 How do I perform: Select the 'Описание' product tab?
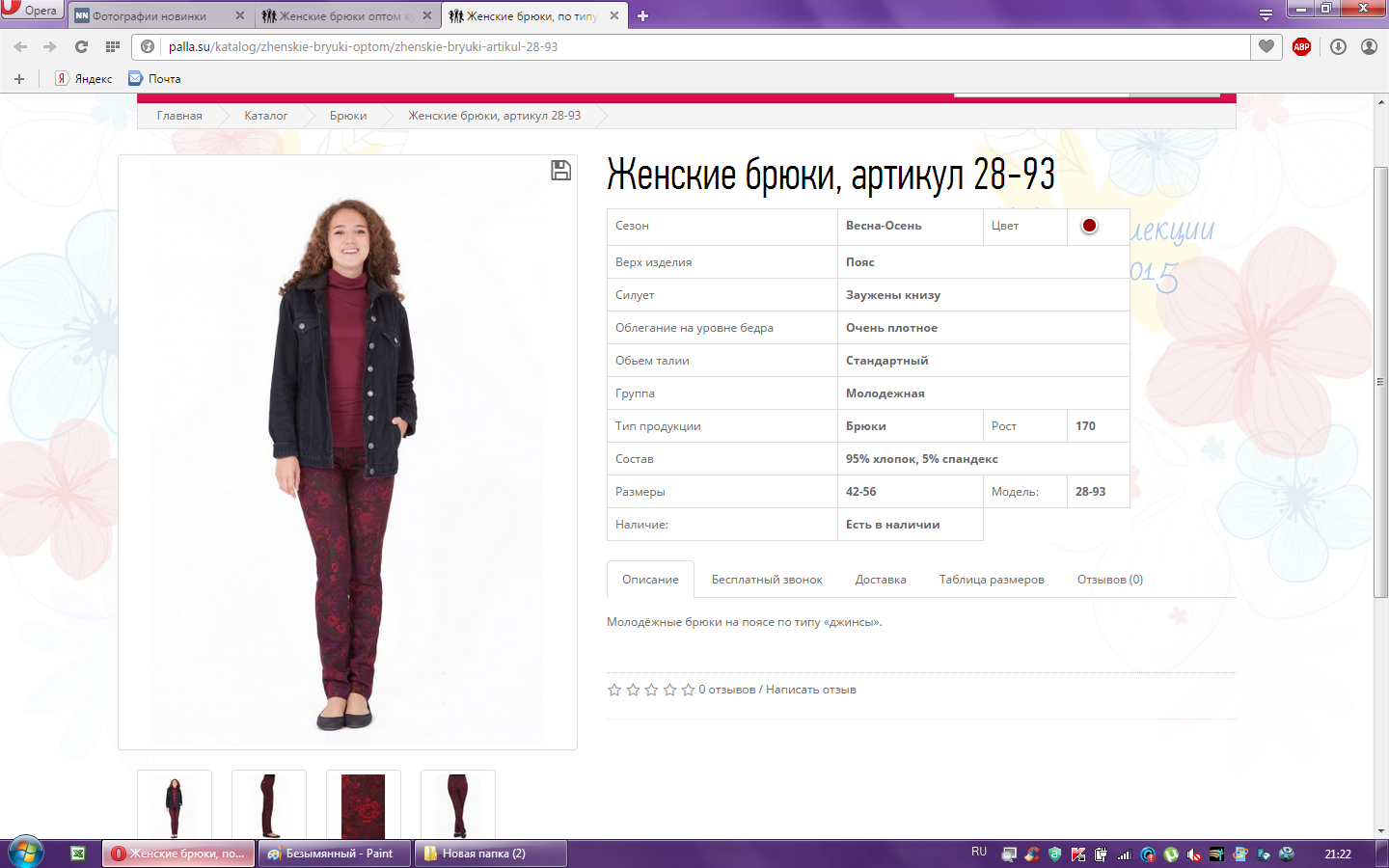650,580
